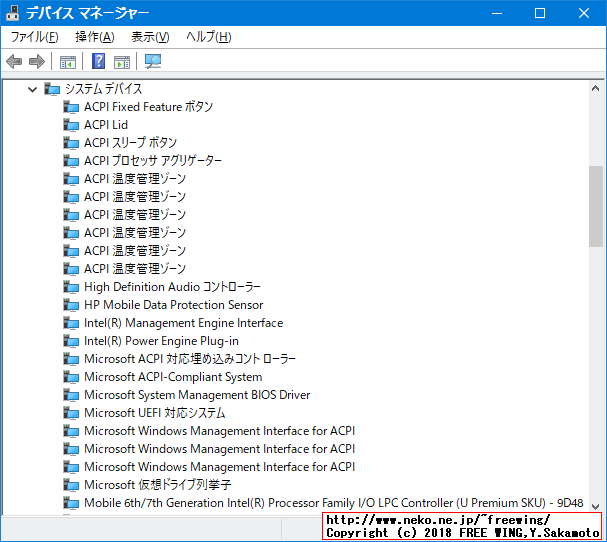
Task: Click the Device Manager title bar icon
Action: pyautogui.click(x=13, y=13)
